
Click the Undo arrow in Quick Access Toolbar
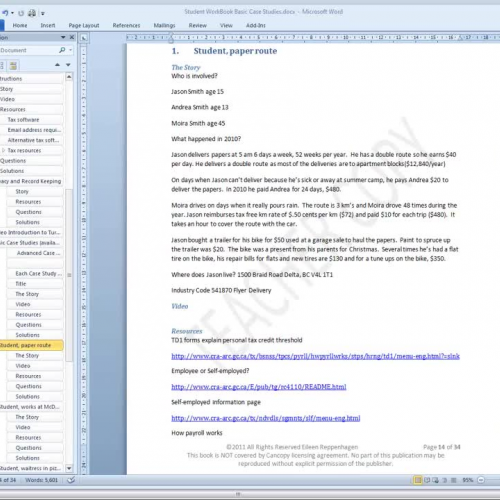[6, 13]
